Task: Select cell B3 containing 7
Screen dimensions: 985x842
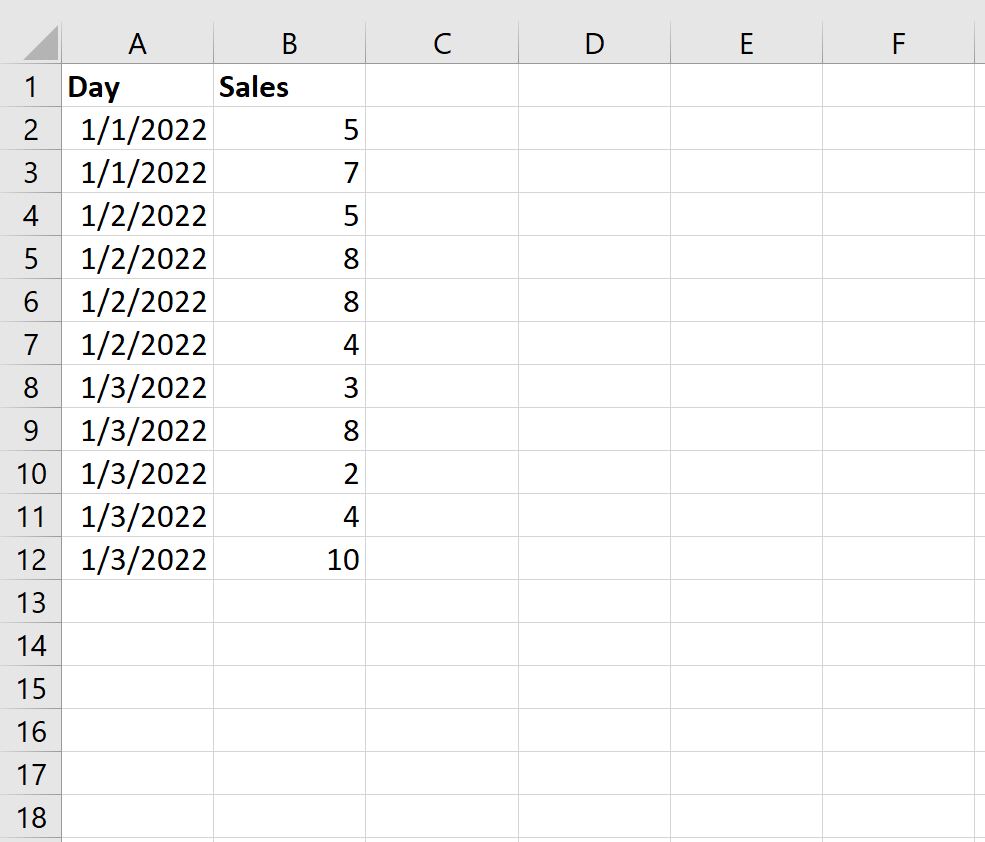Action: tap(290, 172)
